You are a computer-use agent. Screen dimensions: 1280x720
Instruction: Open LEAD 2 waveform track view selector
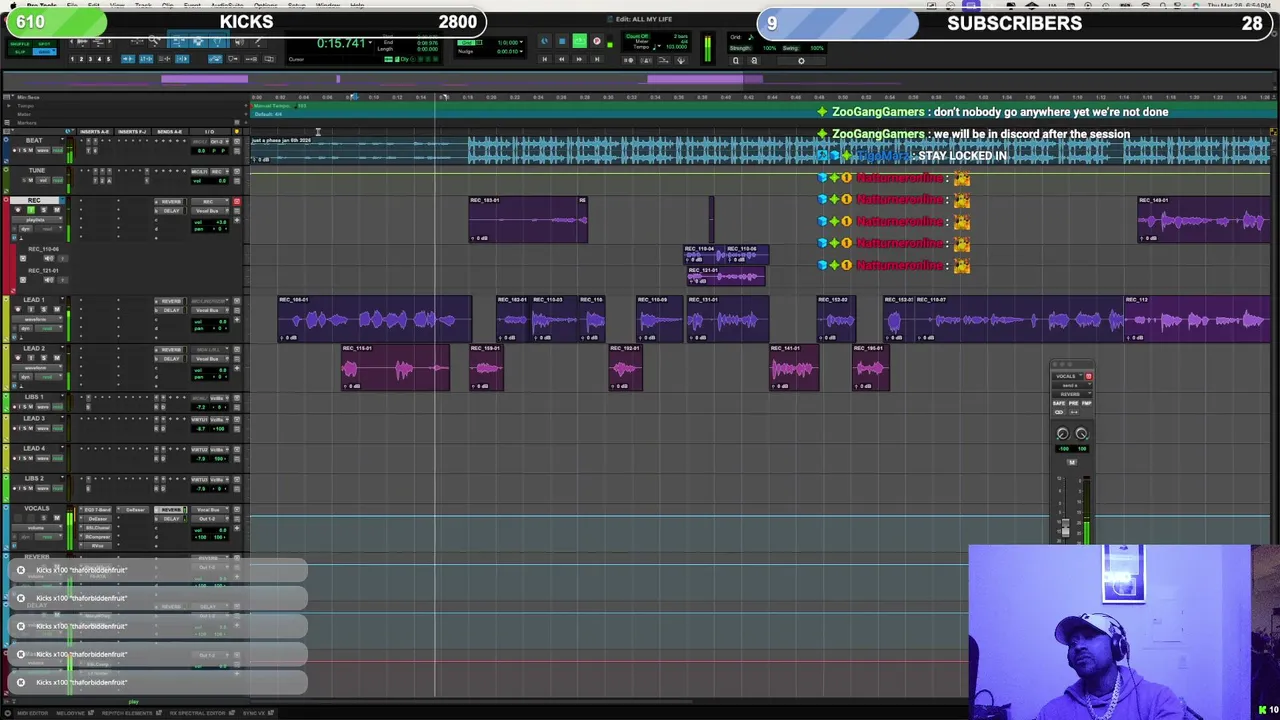point(37,368)
